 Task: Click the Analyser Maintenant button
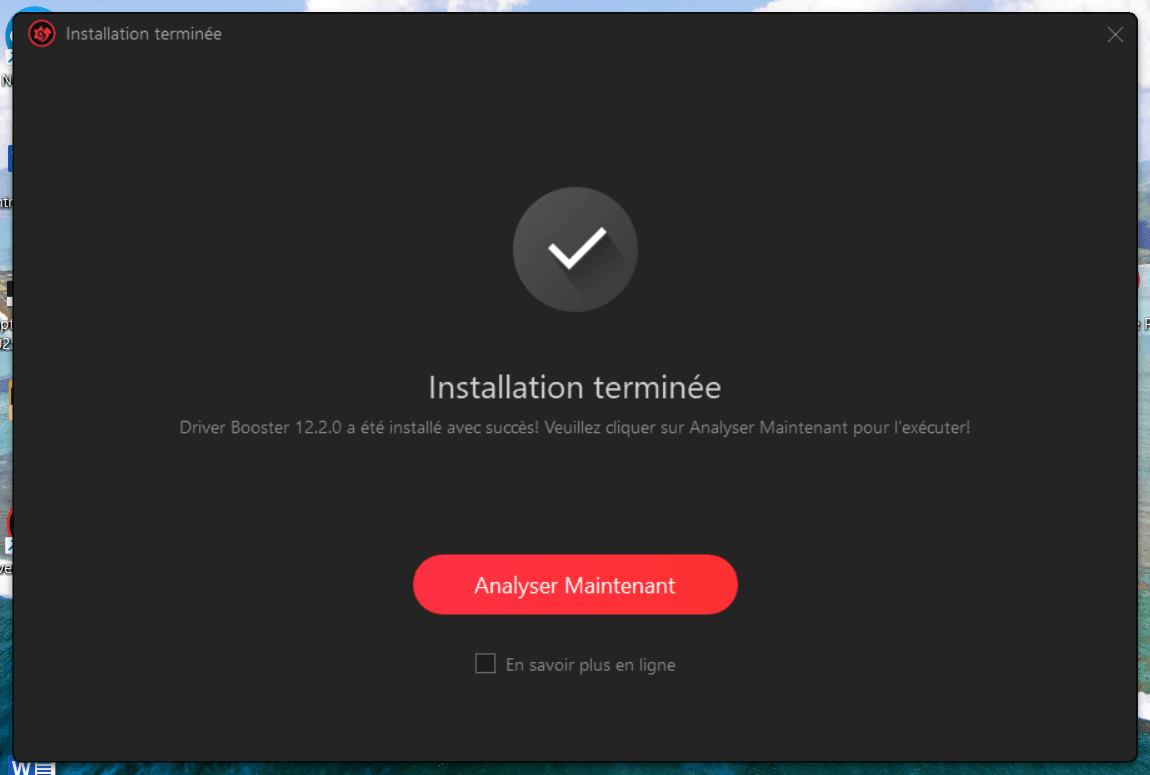[x=575, y=584]
